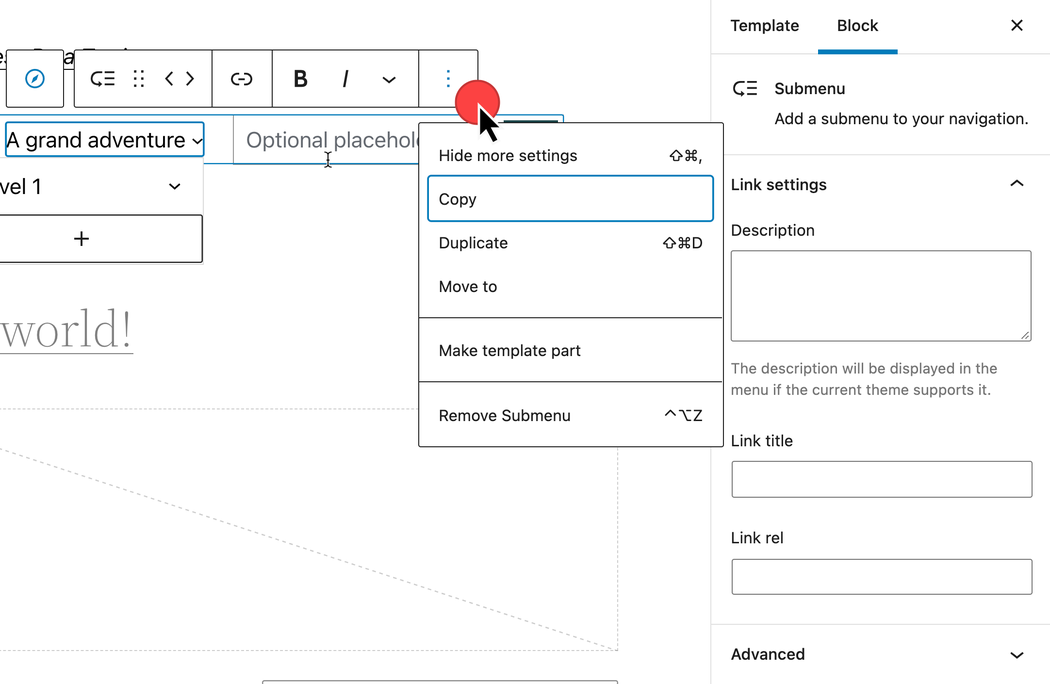
Task: Select Duplicate in the options menu
Action: coord(571,243)
